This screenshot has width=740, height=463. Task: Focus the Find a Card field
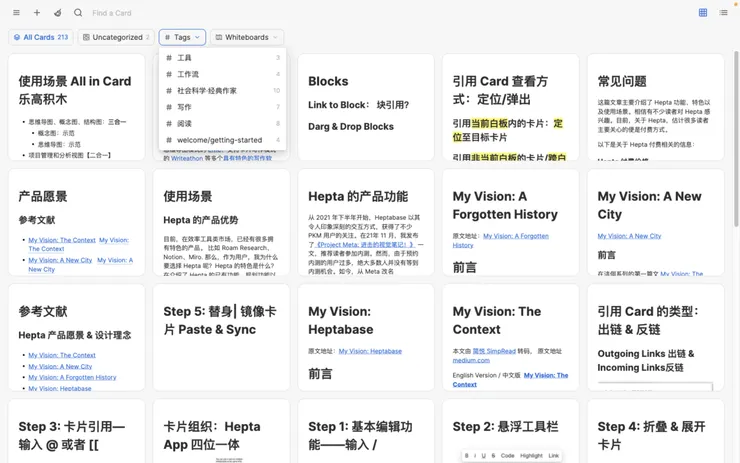[x=111, y=13]
